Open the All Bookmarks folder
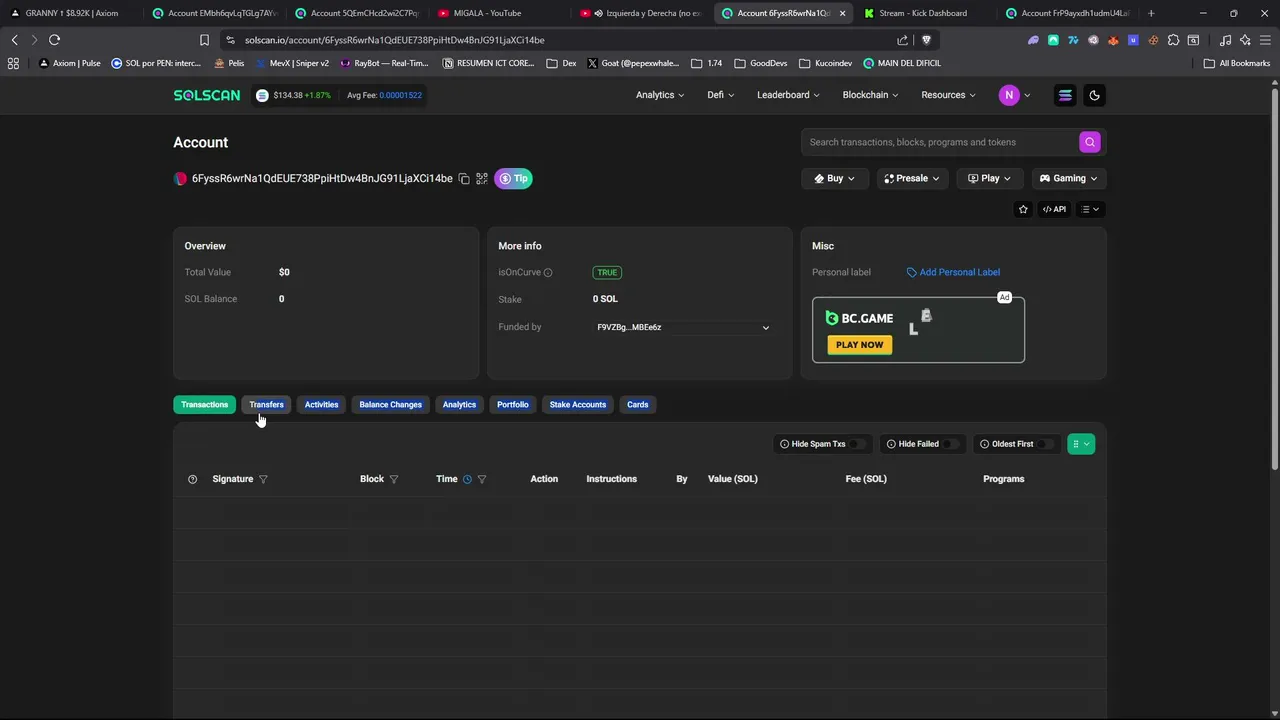This screenshot has width=1280, height=720. coord(1237,63)
